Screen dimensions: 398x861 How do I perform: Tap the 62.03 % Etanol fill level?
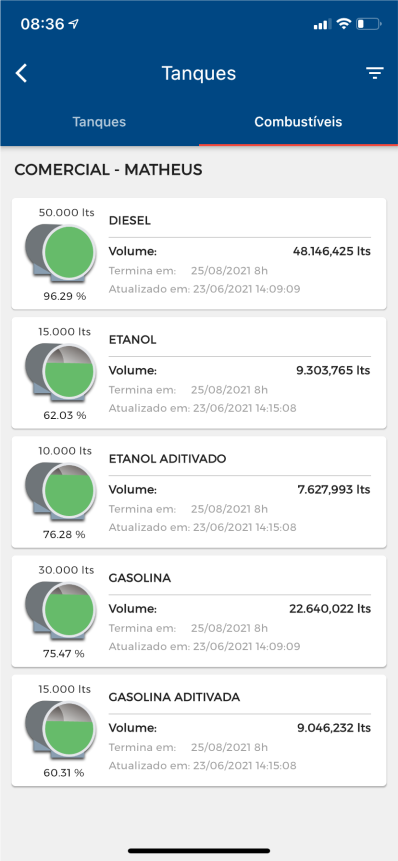coord(65,415)
